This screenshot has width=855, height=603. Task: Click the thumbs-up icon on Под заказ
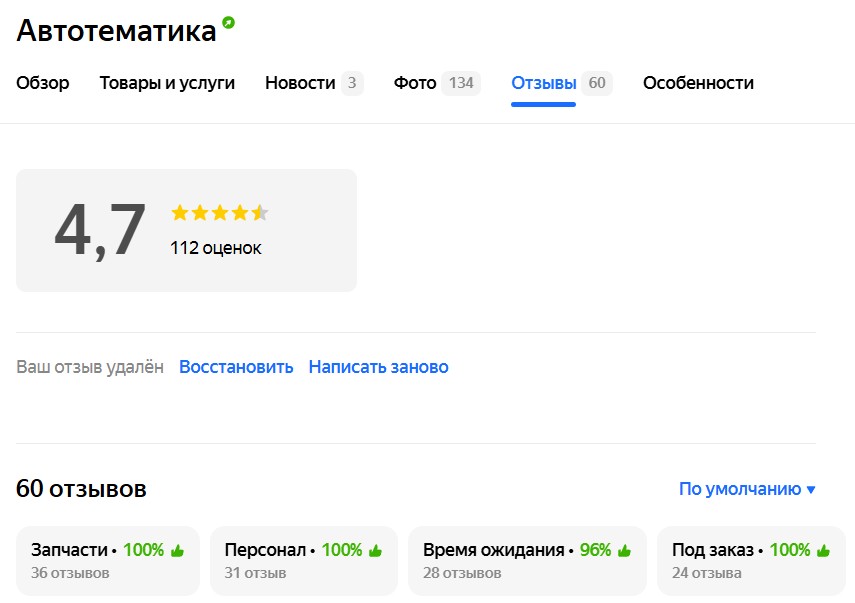coord(824,550)
